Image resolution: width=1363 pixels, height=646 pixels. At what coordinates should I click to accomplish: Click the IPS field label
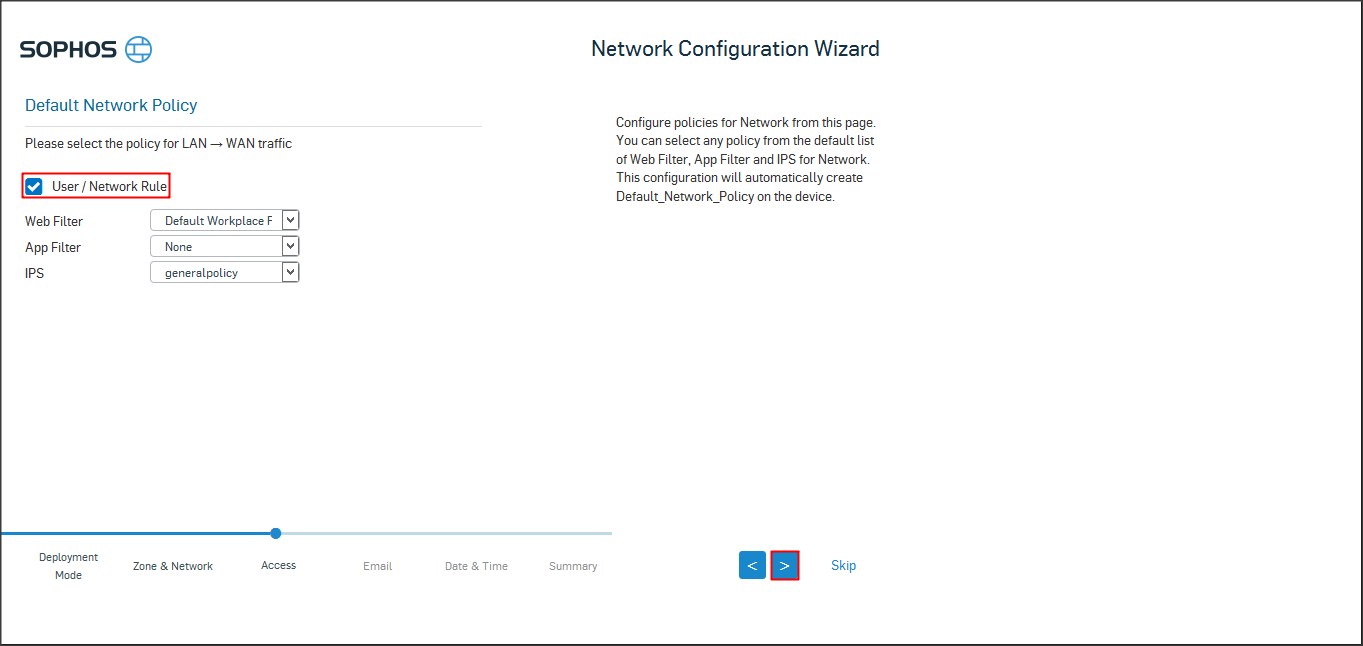coord(35,273)
